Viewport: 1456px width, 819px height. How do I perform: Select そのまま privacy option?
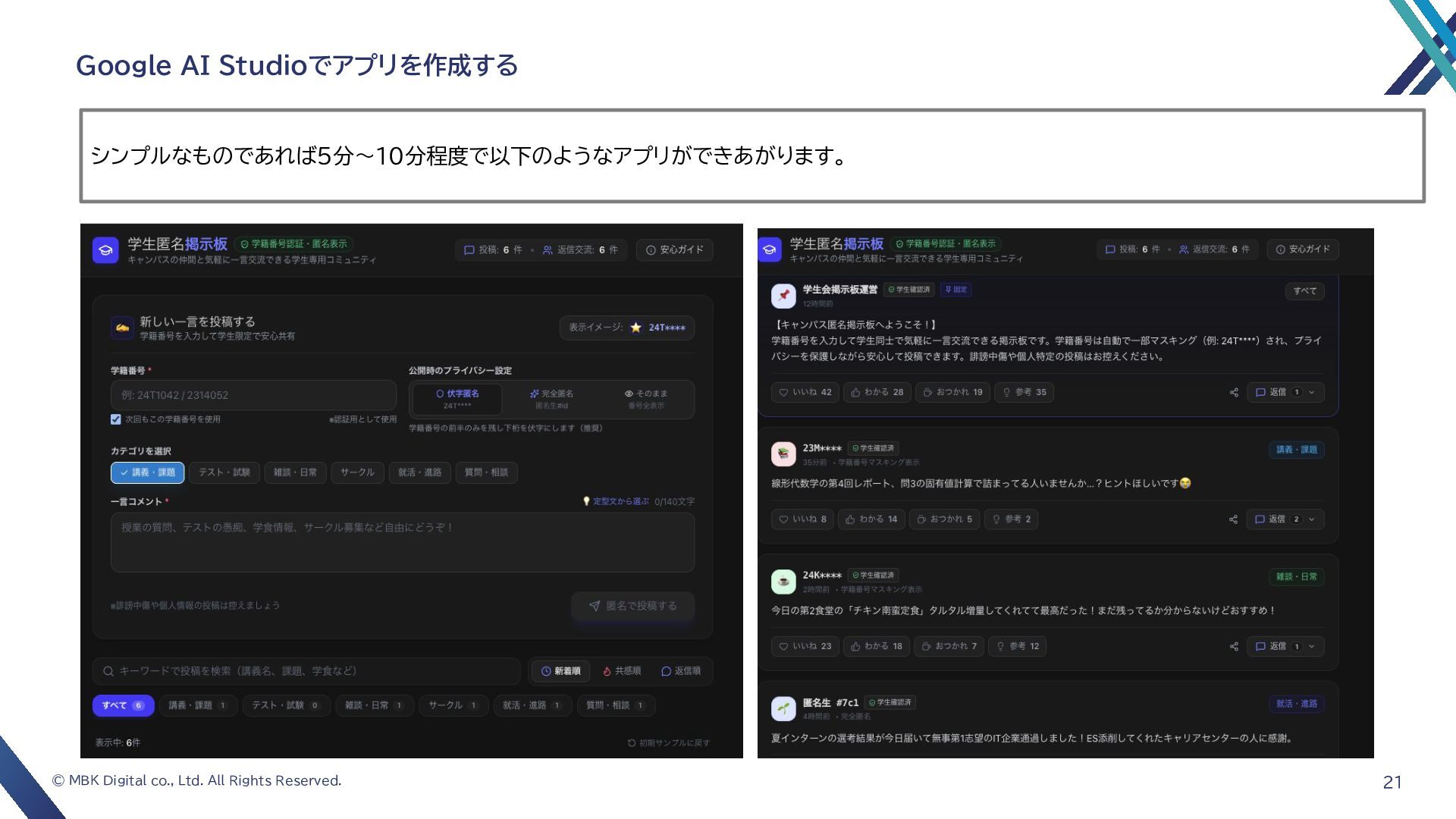click(646, 399)
